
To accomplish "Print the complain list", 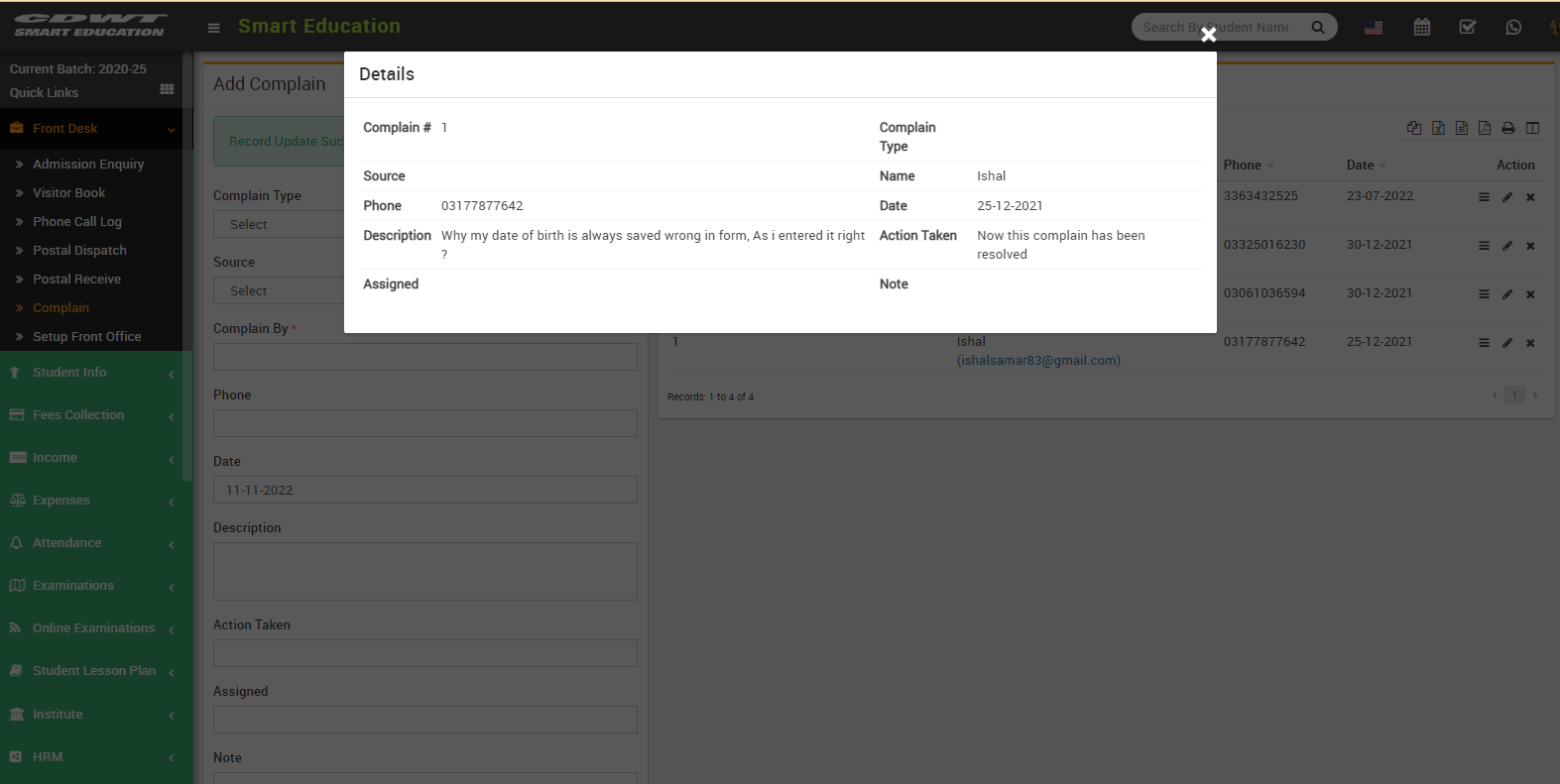I will pyautogui.click(x=1508, y=128).
